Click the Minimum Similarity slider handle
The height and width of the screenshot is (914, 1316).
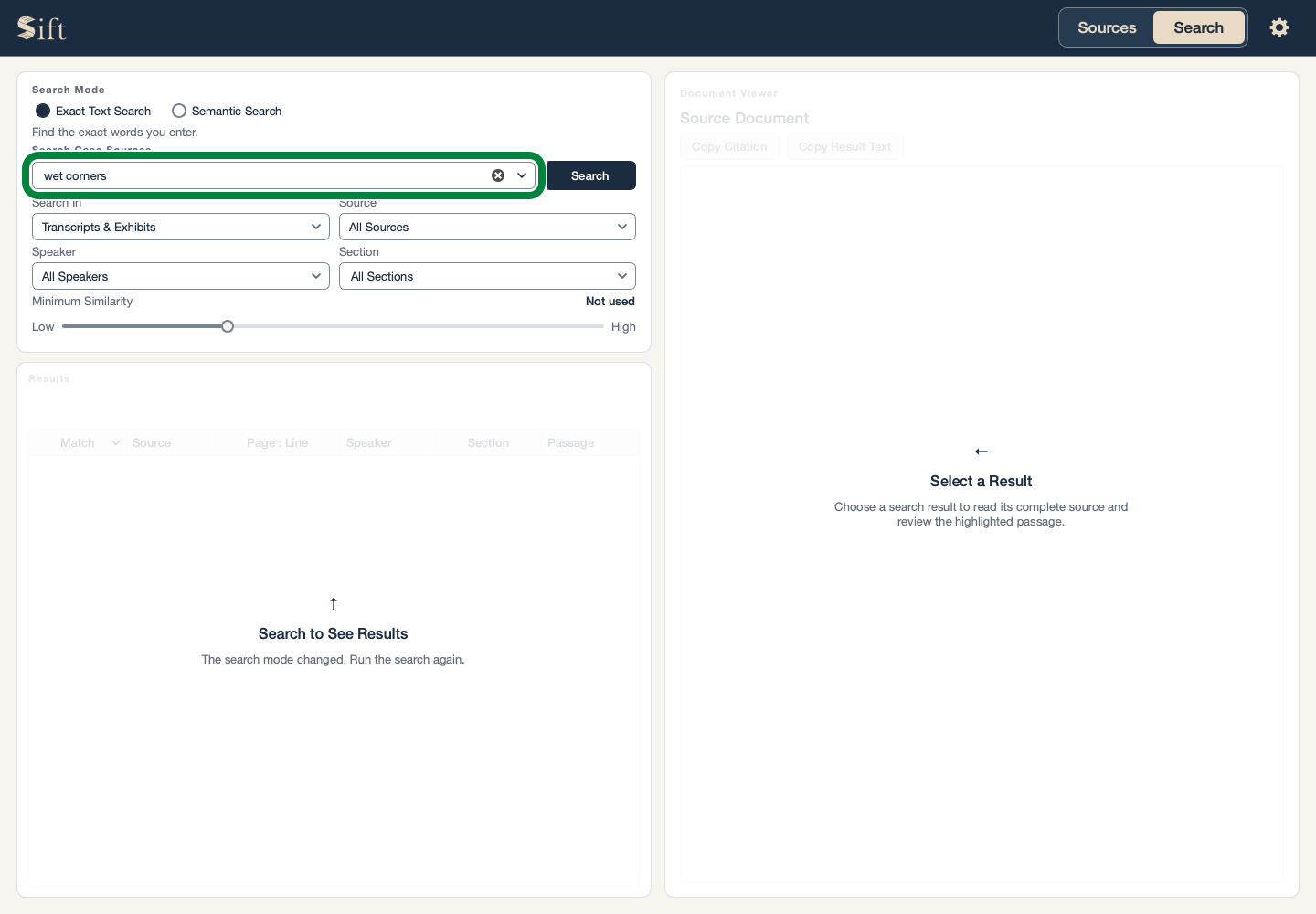coord(228,326)
